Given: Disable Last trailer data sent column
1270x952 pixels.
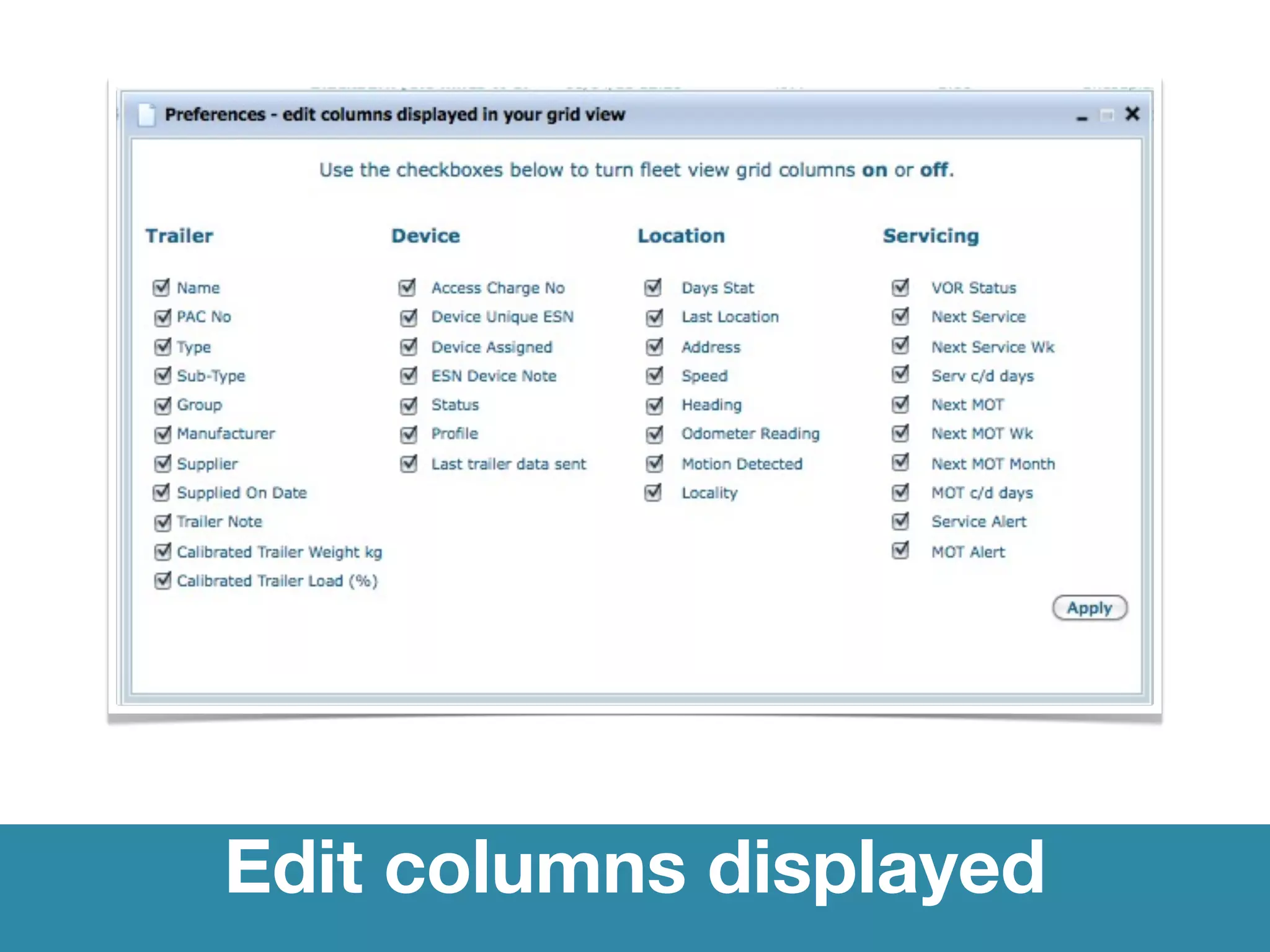Looking at the screenshot, I should point(408,464).
